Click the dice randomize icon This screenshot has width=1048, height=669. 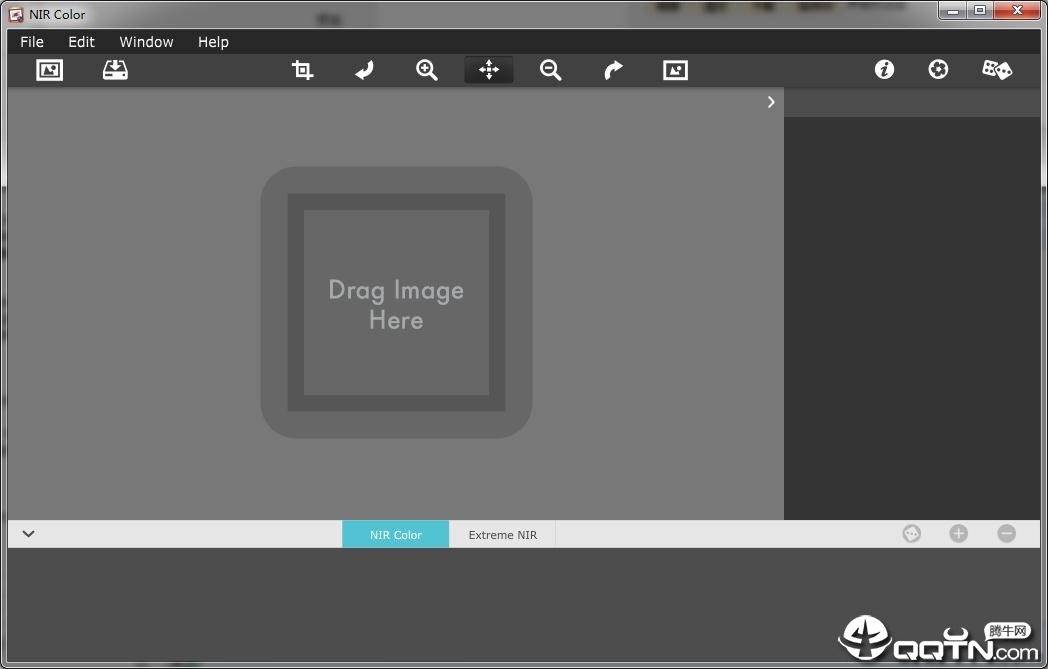click(997, 69)
